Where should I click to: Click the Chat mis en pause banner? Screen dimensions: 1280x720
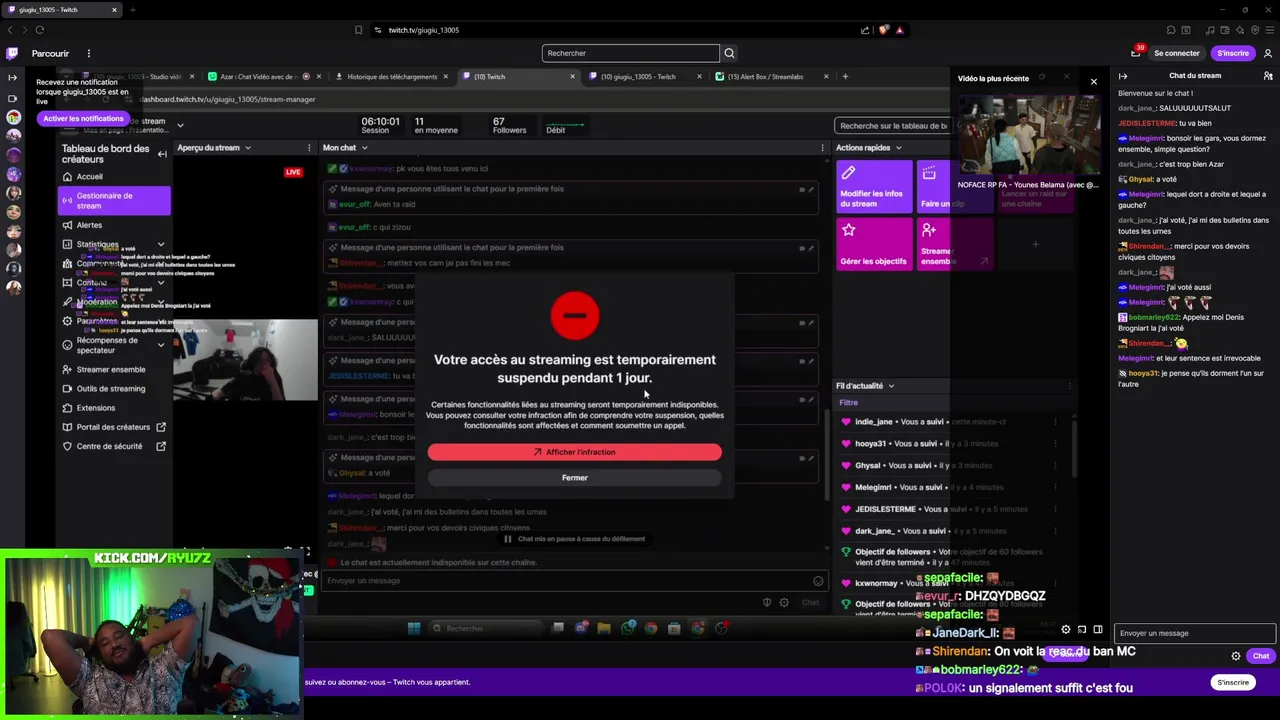coord(574,539)
